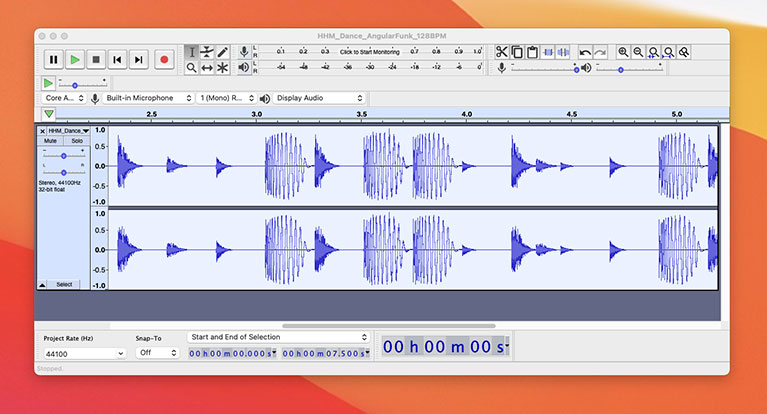Select the Draw pencil tool
This screenshot has width=767, height=414.
coord(223,52)
